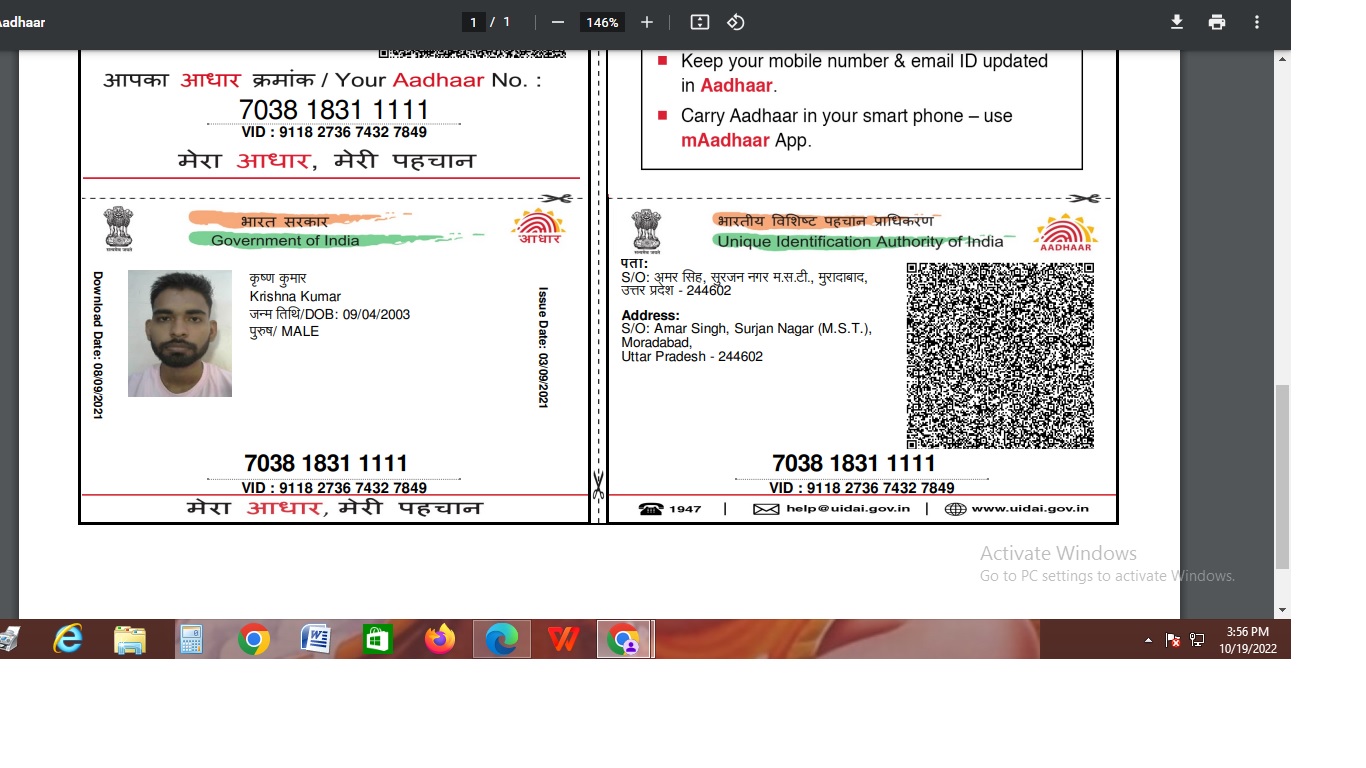Click the vertical scrollbar thumb
Screen dimensions: 1366x768
(x=1283, y=477)
